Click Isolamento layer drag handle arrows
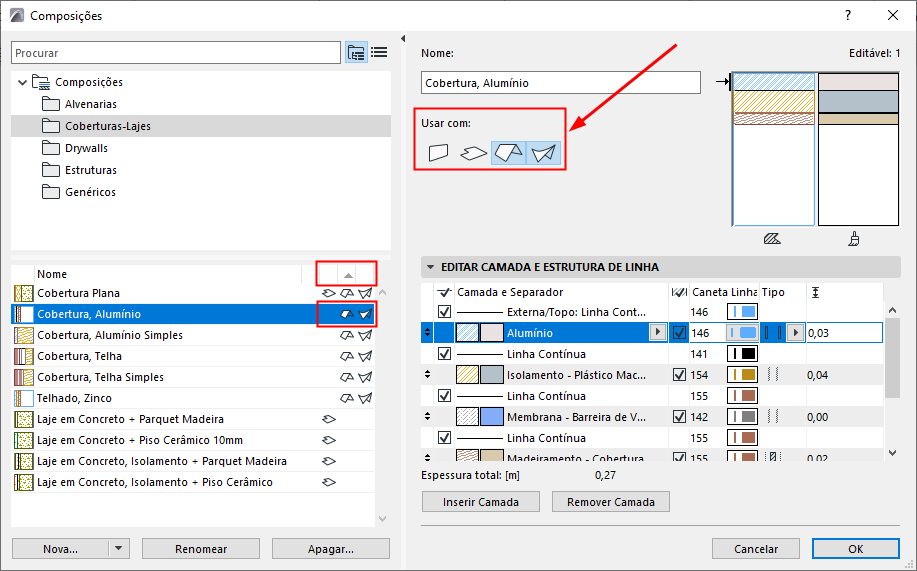917x571 pixels. tap(428, 375)
